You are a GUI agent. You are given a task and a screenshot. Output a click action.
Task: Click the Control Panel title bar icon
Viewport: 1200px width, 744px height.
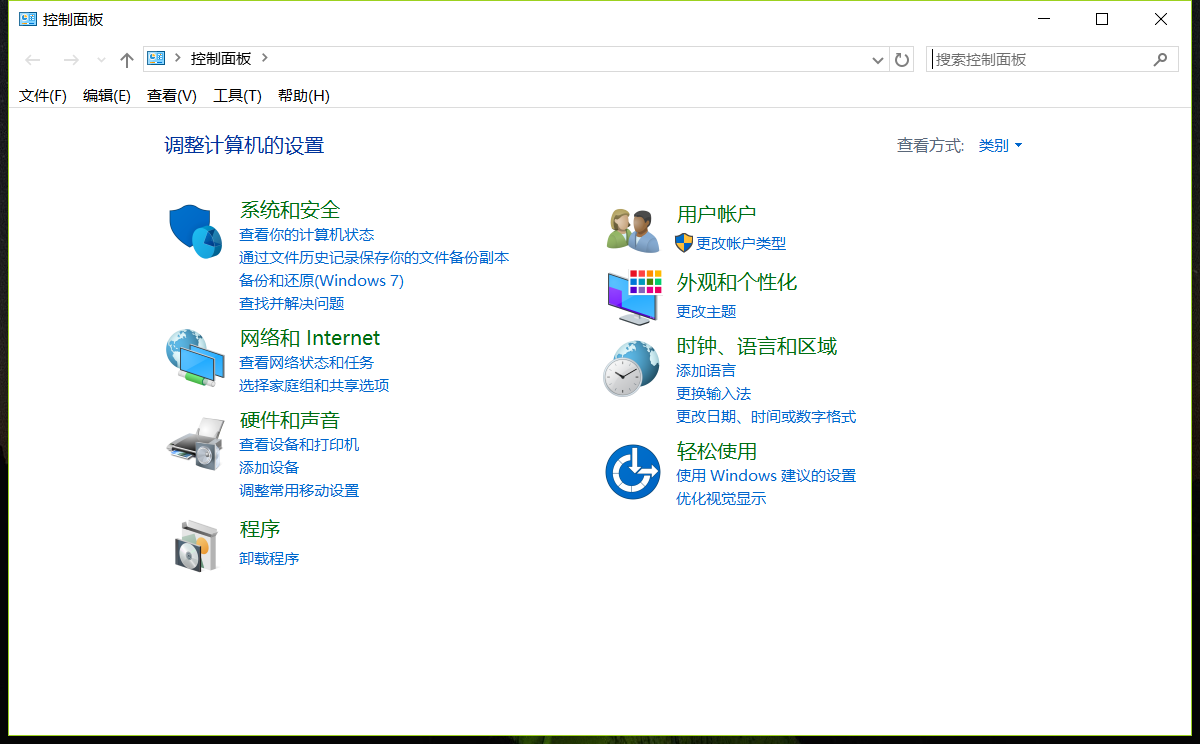(x=28, y=19)
